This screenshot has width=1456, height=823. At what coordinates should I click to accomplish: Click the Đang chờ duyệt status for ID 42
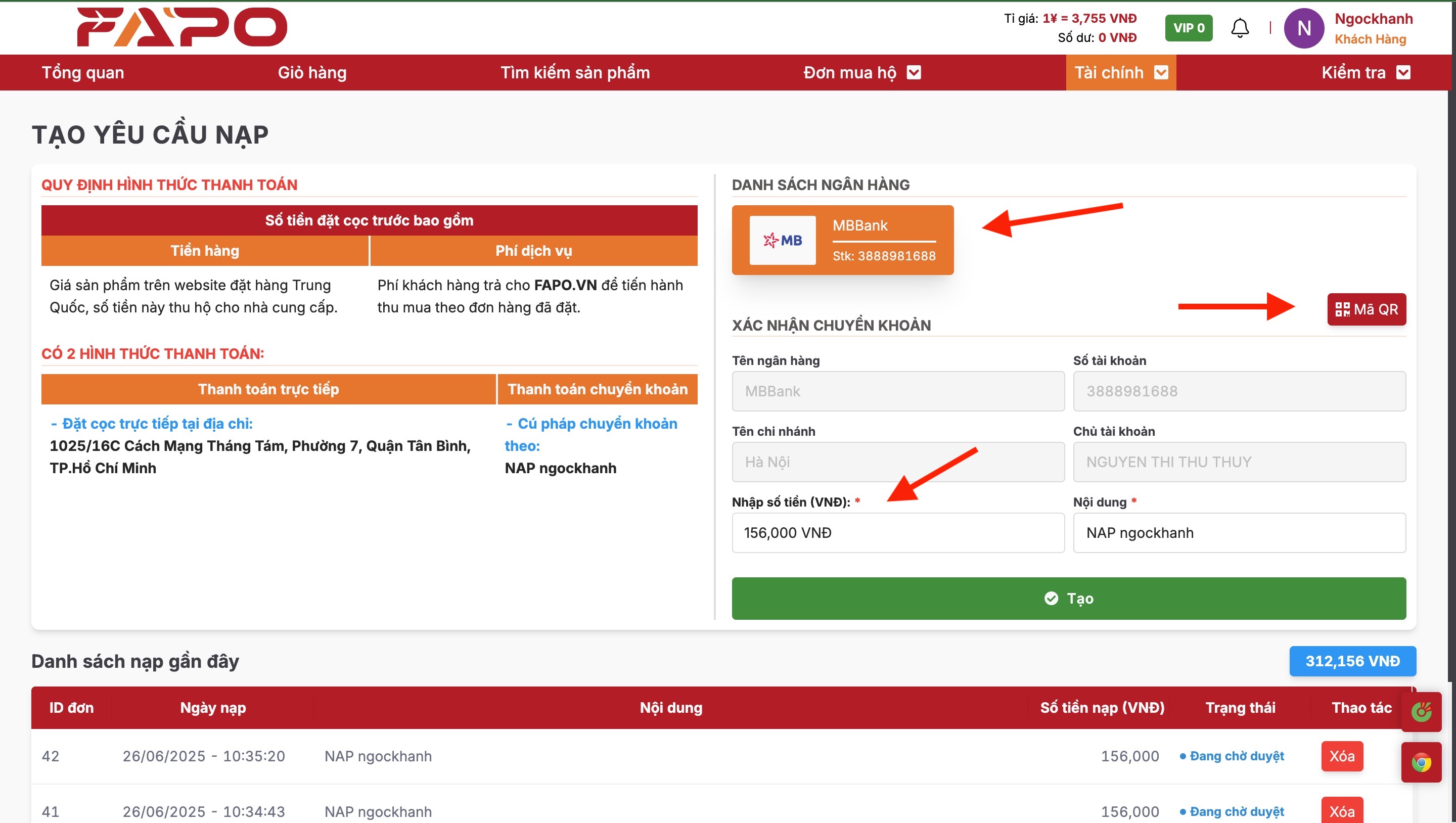click(1232, 756)
